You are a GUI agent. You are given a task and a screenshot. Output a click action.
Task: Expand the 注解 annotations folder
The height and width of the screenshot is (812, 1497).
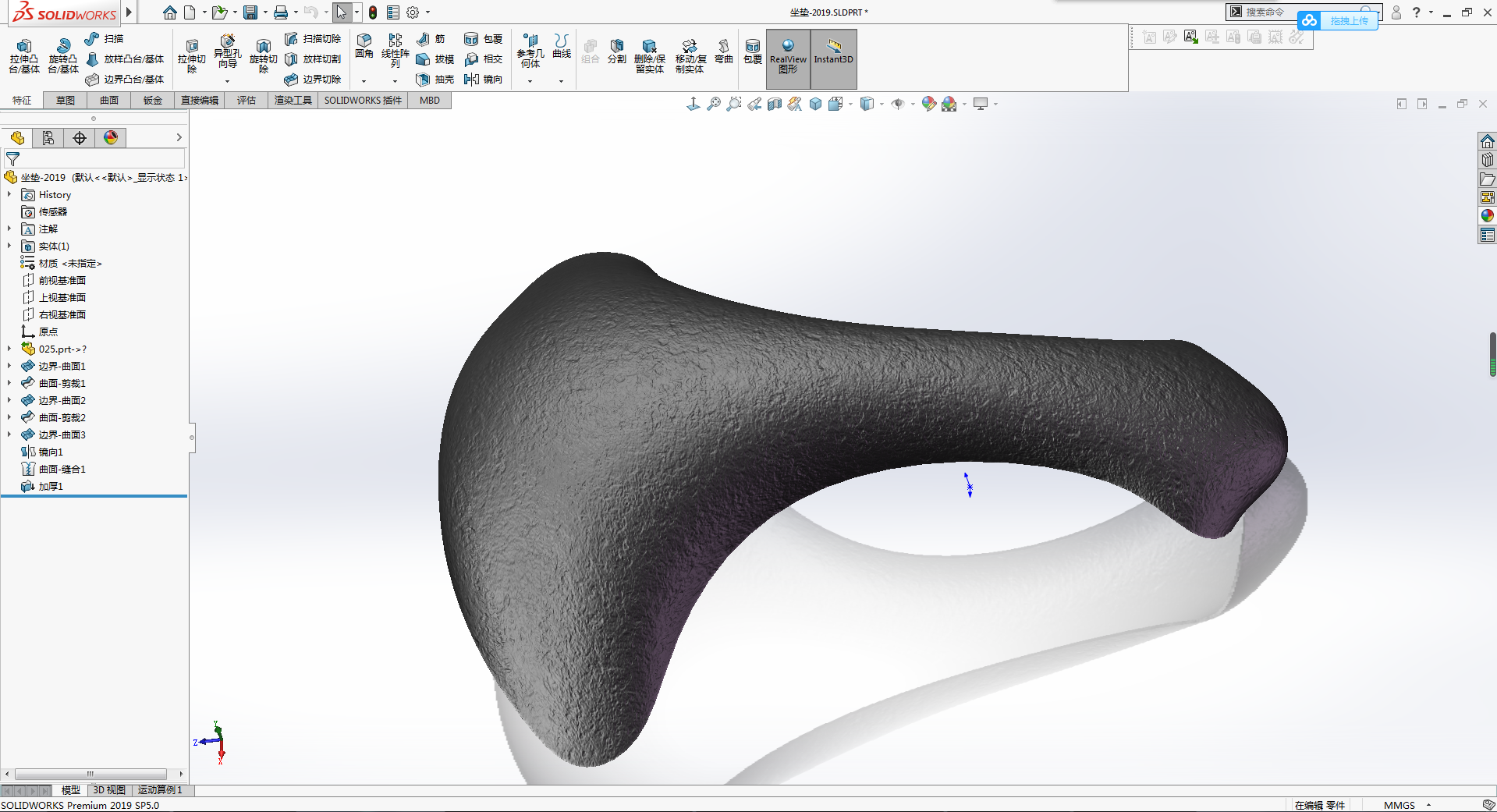[9, 229]
